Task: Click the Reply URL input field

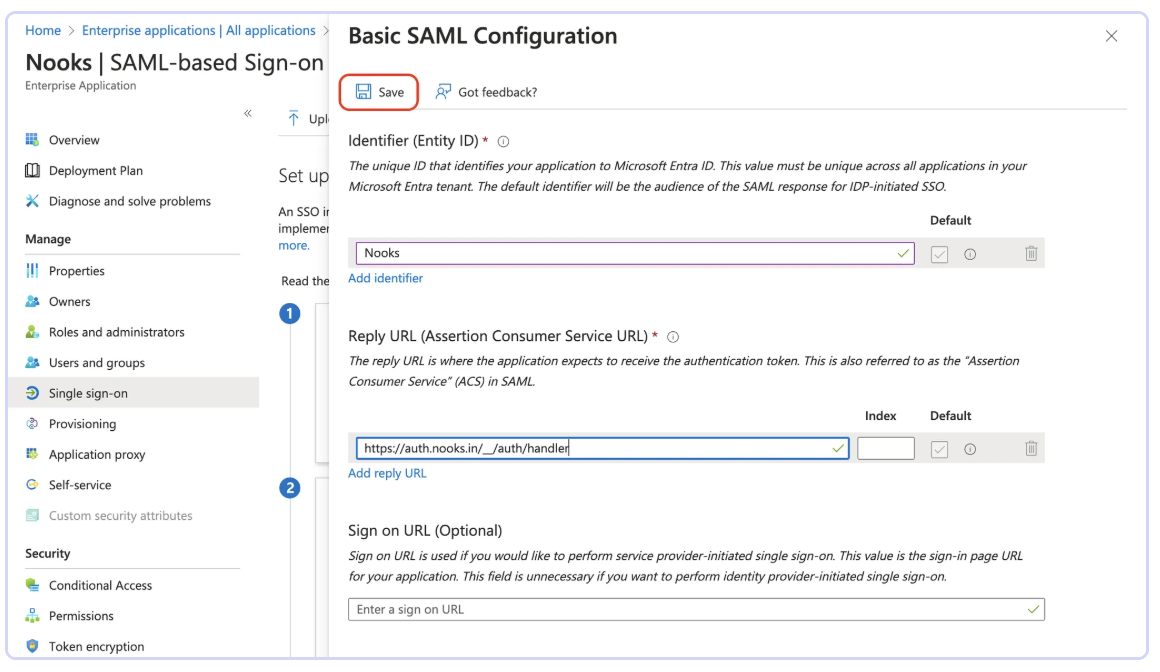Action: [602, 448]
